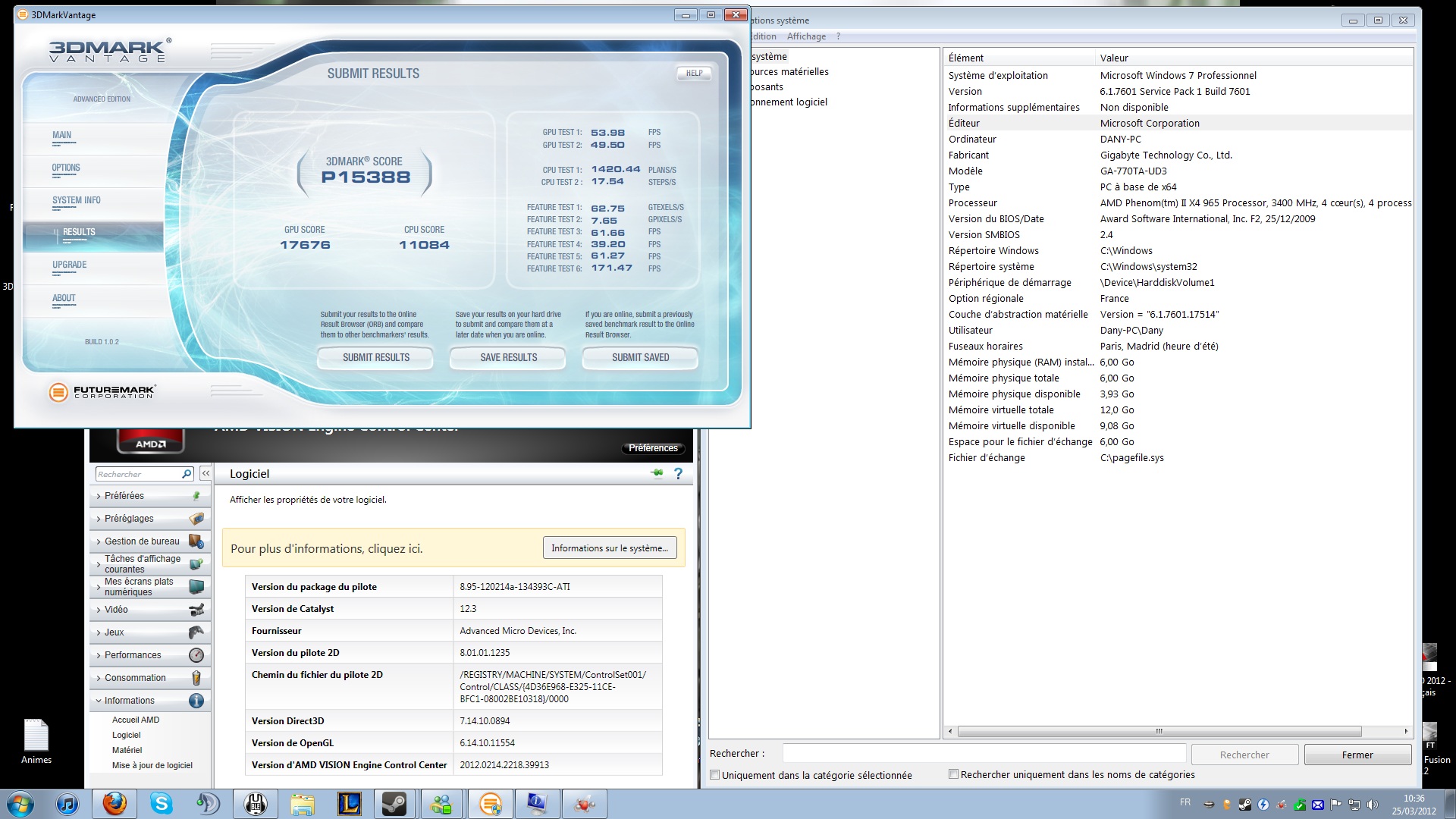Collapse the Informations section
The height and width of the screenshot is (819, 1456).
pyautogui.click(x=129, y=701)
